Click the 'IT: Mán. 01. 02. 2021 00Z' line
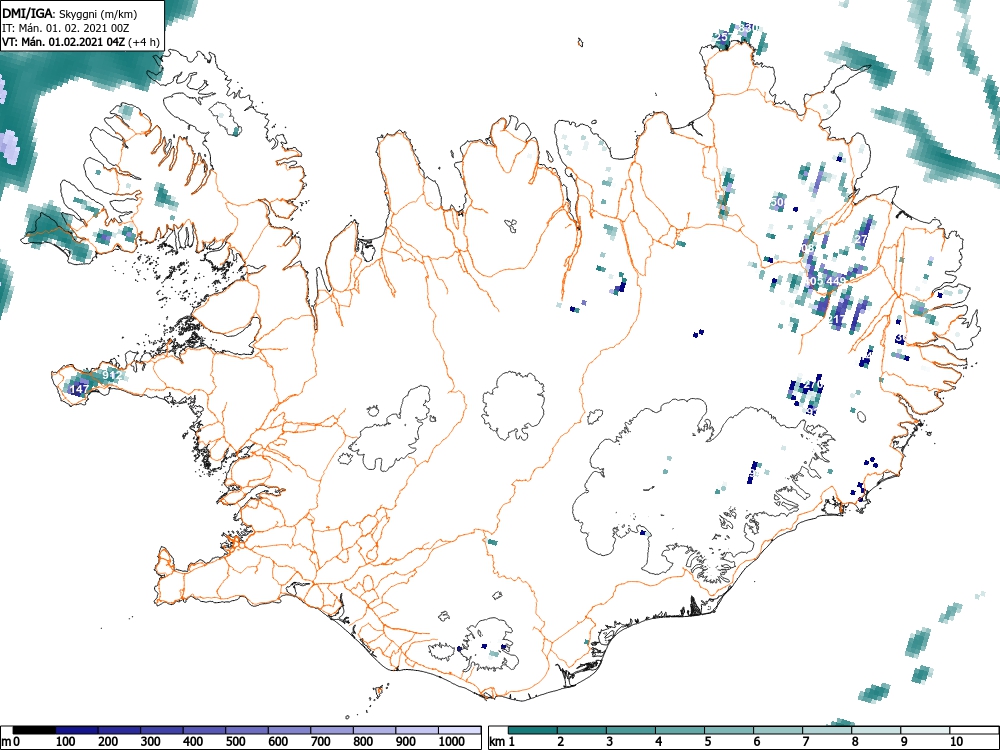1000x750 pixels. click(66, 29)
